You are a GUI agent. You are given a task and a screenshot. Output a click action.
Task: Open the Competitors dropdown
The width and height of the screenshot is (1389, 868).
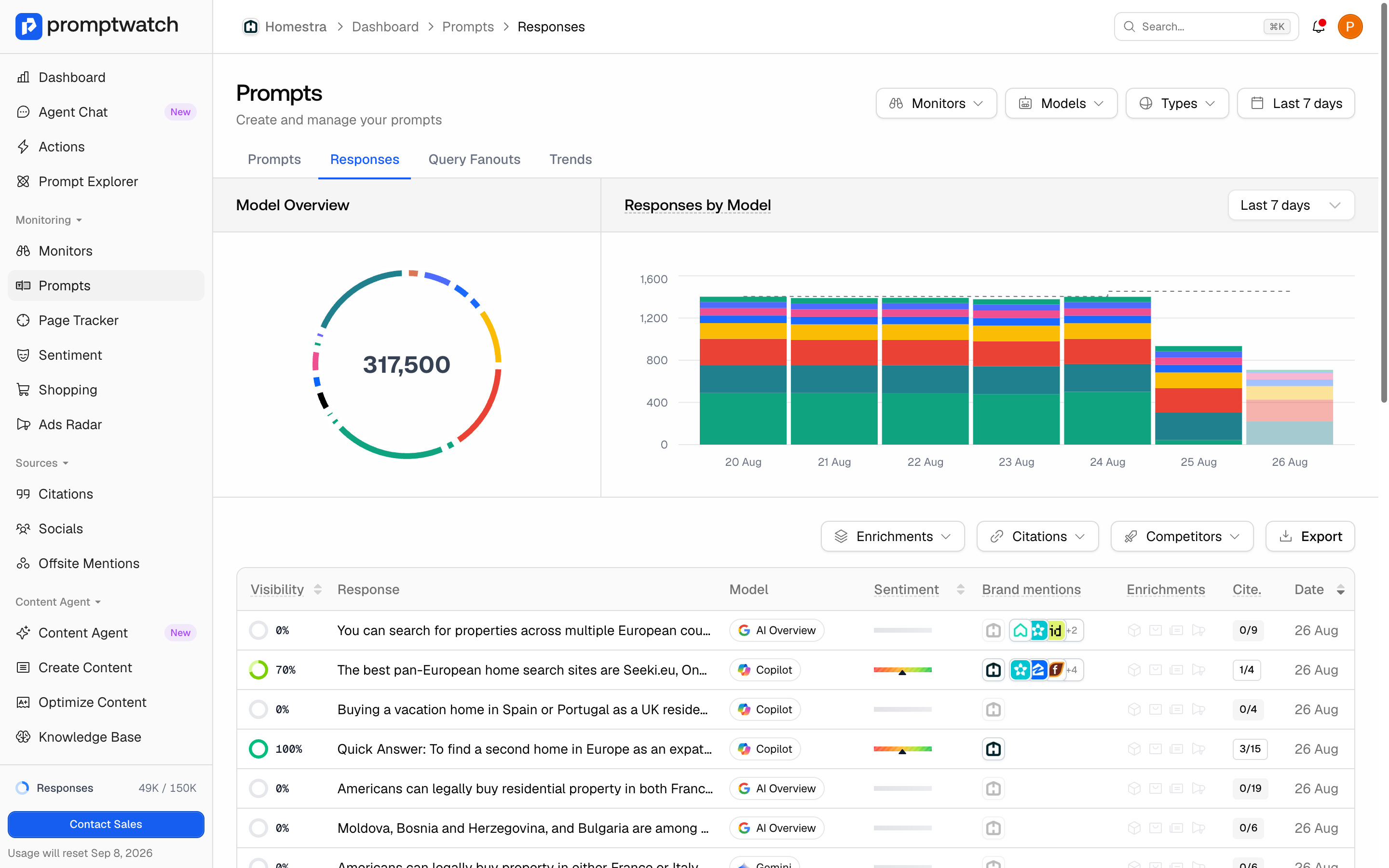coord(1183,536)
